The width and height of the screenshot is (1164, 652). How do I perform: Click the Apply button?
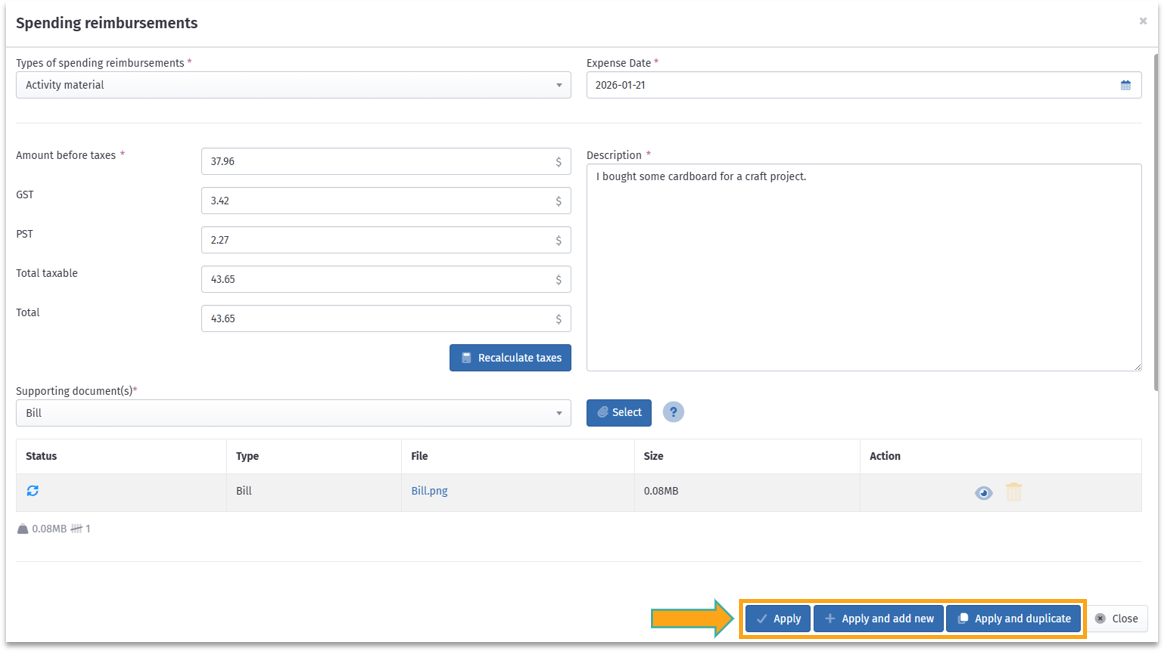(777, 619)
